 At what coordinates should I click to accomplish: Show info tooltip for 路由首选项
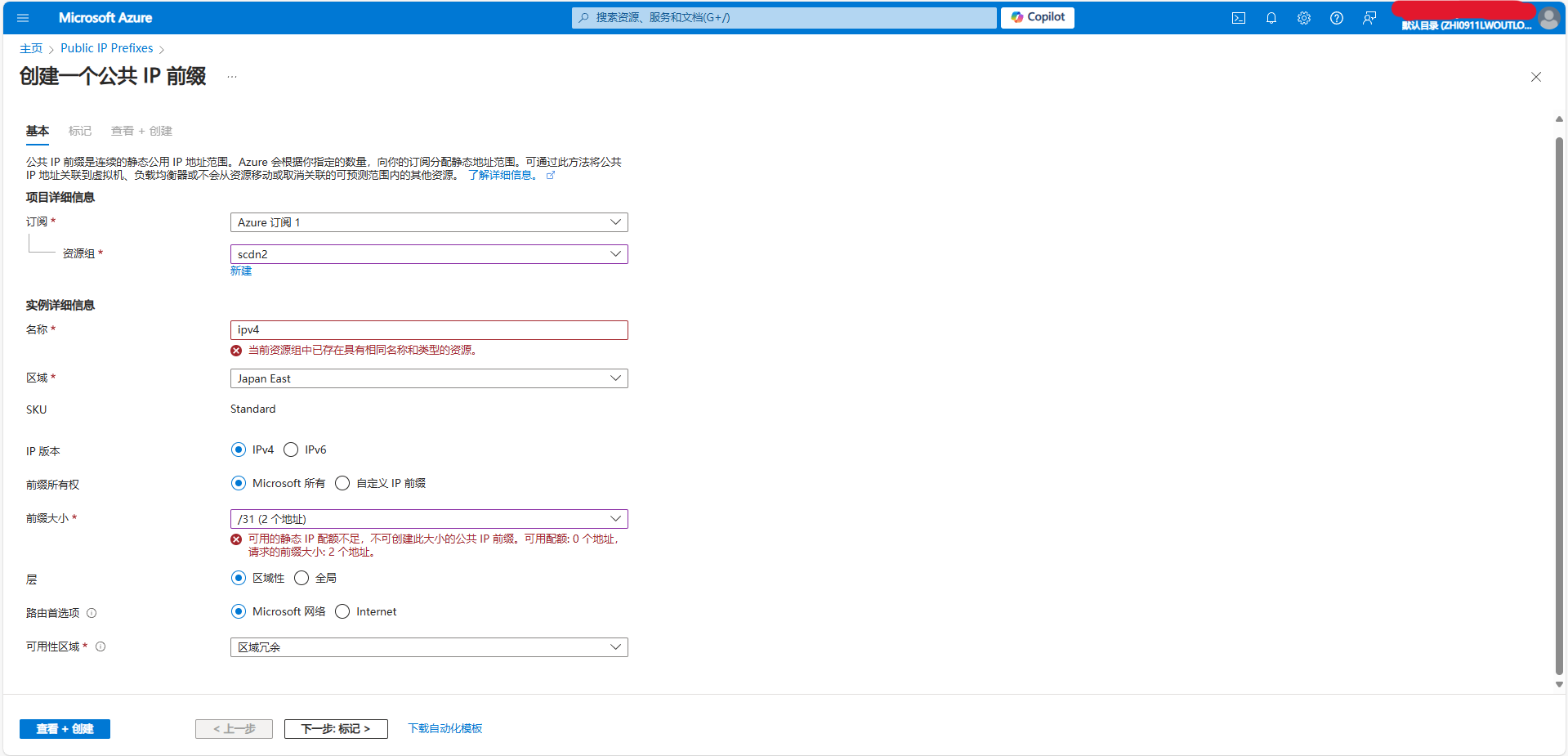tap(92, 613)
